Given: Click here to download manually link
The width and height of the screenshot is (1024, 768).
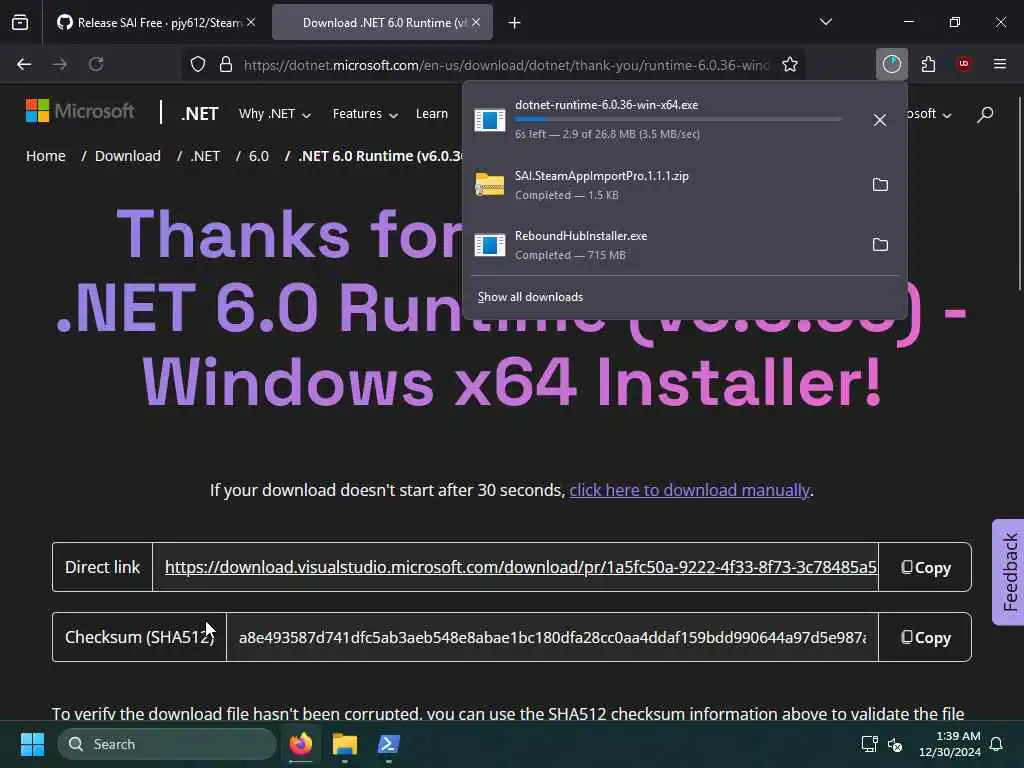Looking at the screenshot, I should [689, 490].
